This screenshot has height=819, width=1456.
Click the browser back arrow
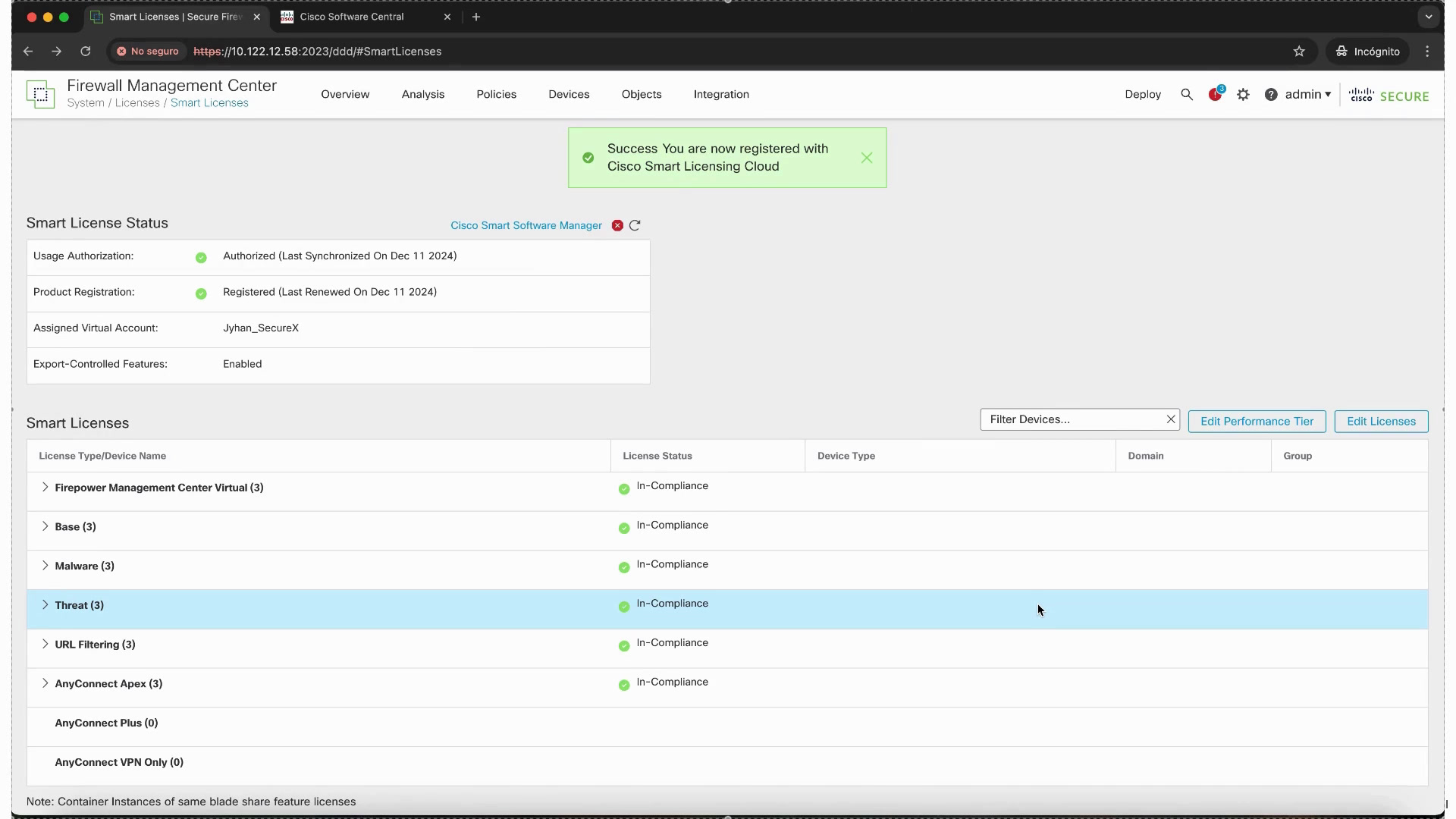point(28,51)
